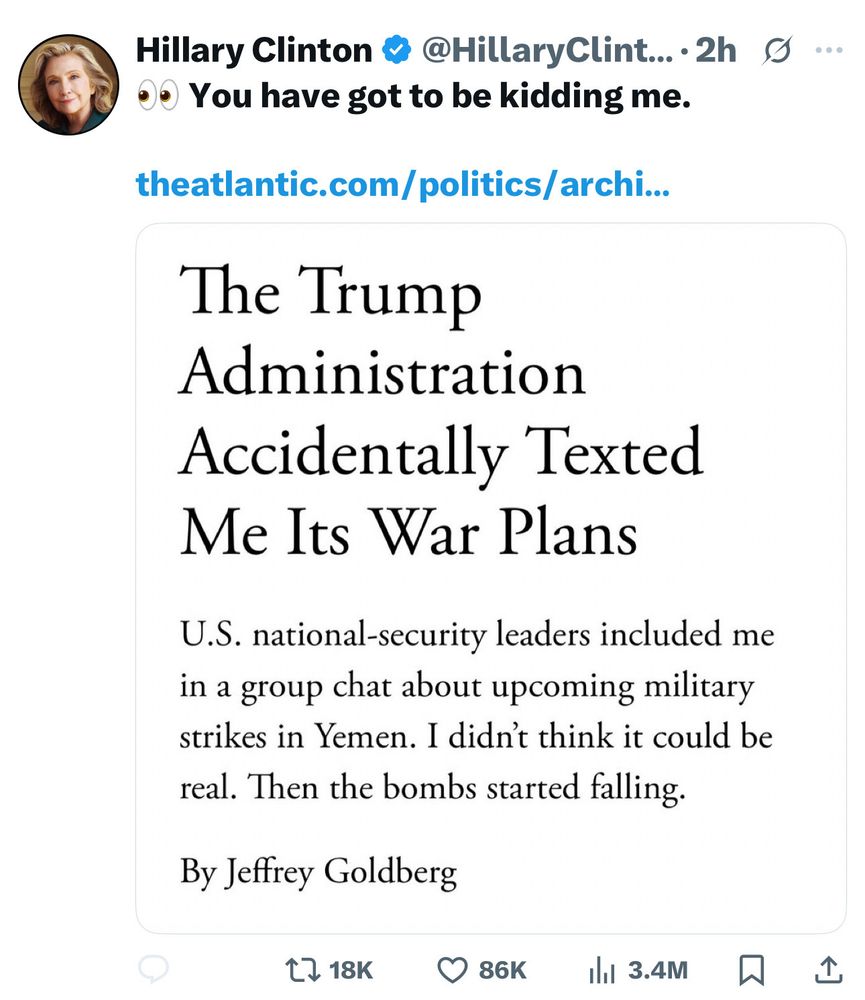Click the share upload arrow icon
Viewport: 865px width, 1000px height.
pyautogui.click(x=829, y=968)
